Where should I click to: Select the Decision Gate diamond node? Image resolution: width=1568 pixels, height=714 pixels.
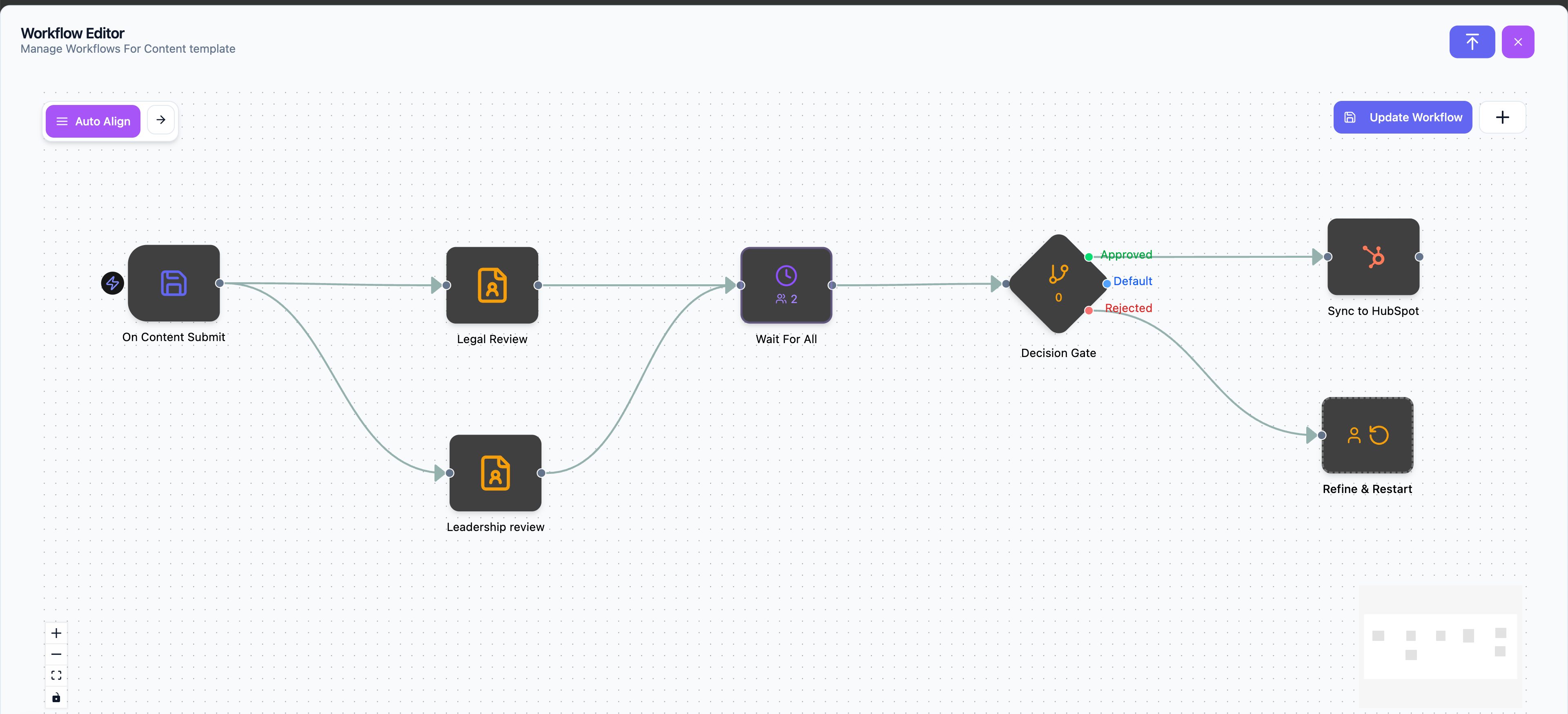pos(1058,283)
